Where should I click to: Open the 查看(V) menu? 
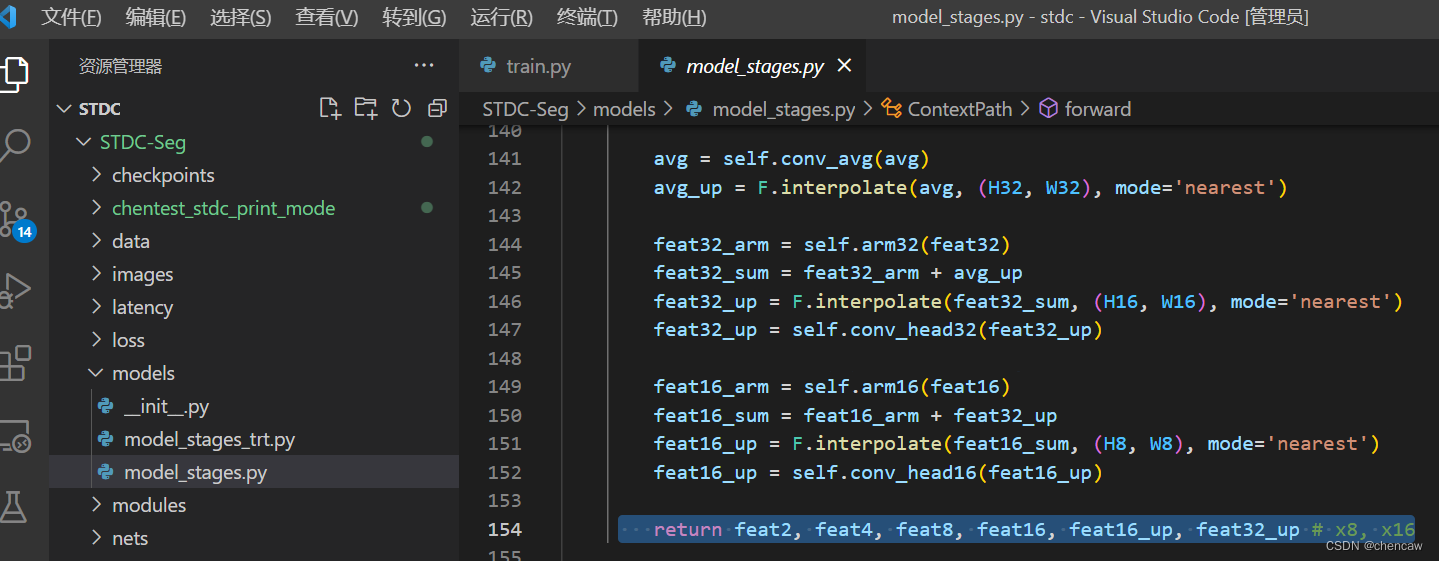[327, 17]
